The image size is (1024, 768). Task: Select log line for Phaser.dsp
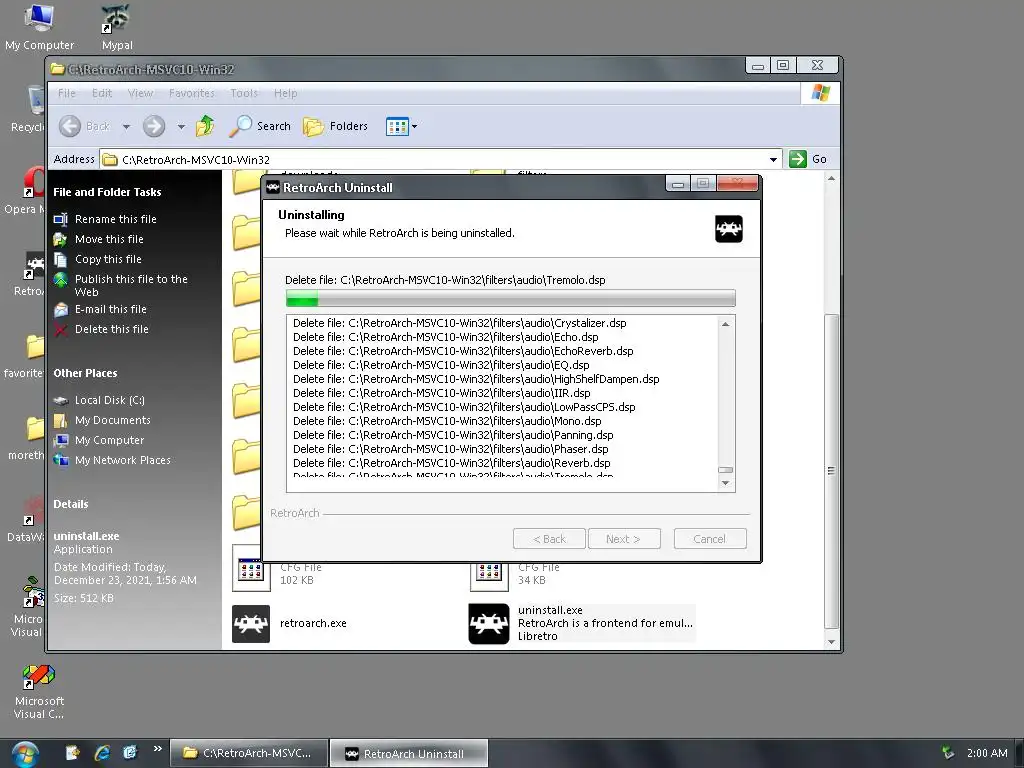[x=451, y=449]
